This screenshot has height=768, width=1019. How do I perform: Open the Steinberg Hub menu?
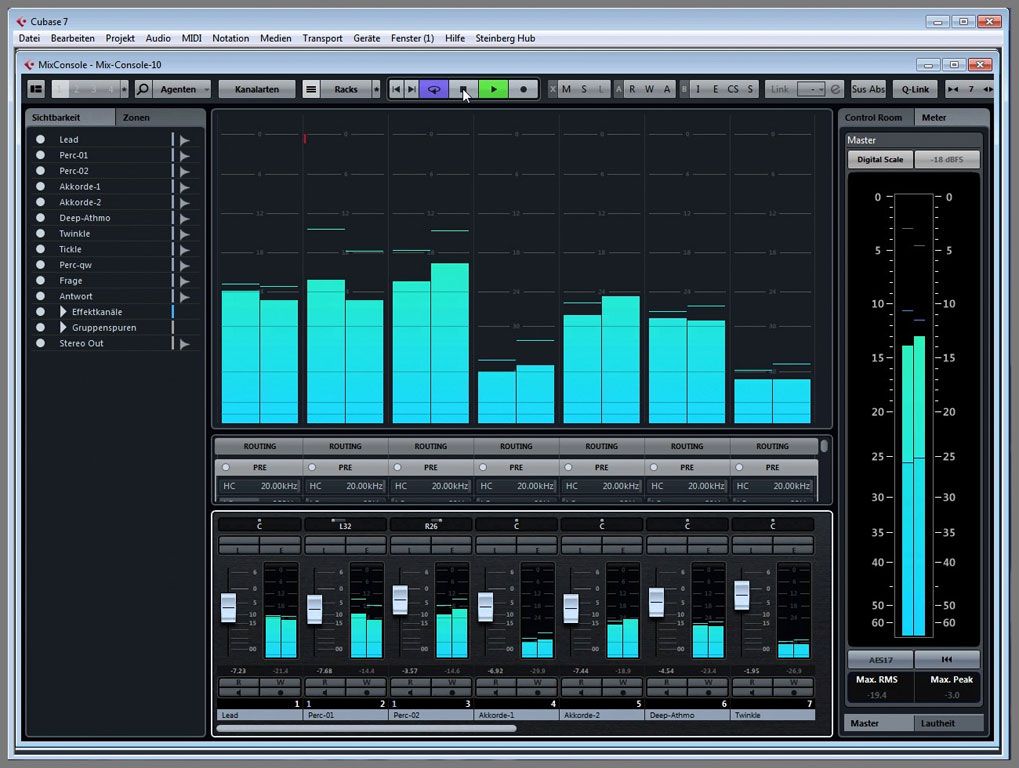point(505,38)
